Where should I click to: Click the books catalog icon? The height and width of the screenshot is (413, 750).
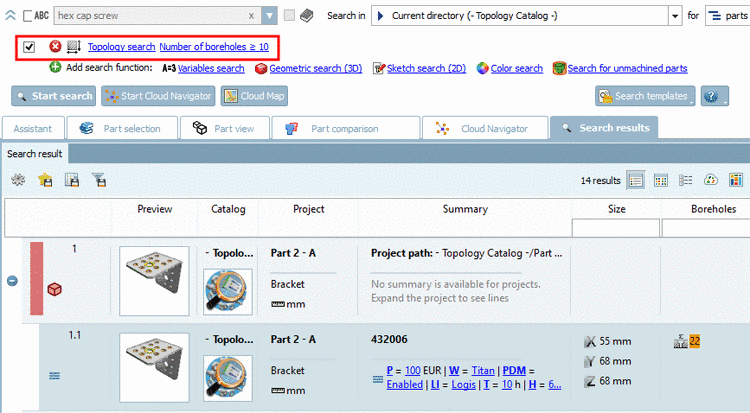coord(307,15)
